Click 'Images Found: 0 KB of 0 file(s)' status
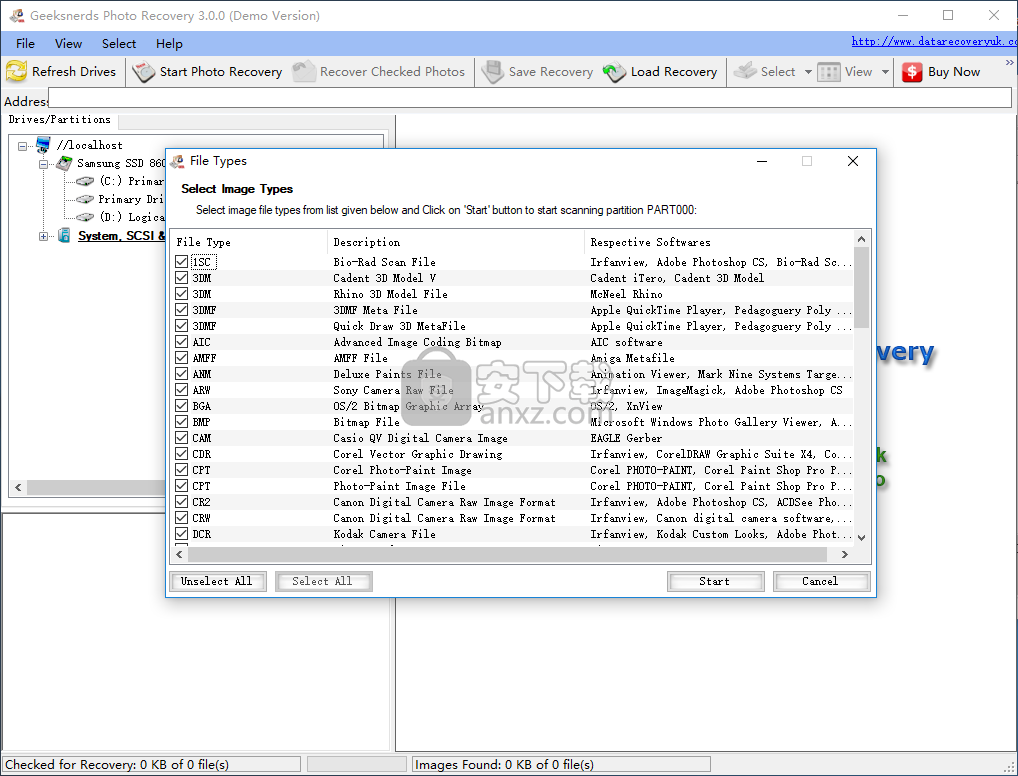Screen dimensions: 1018x776 504,764
